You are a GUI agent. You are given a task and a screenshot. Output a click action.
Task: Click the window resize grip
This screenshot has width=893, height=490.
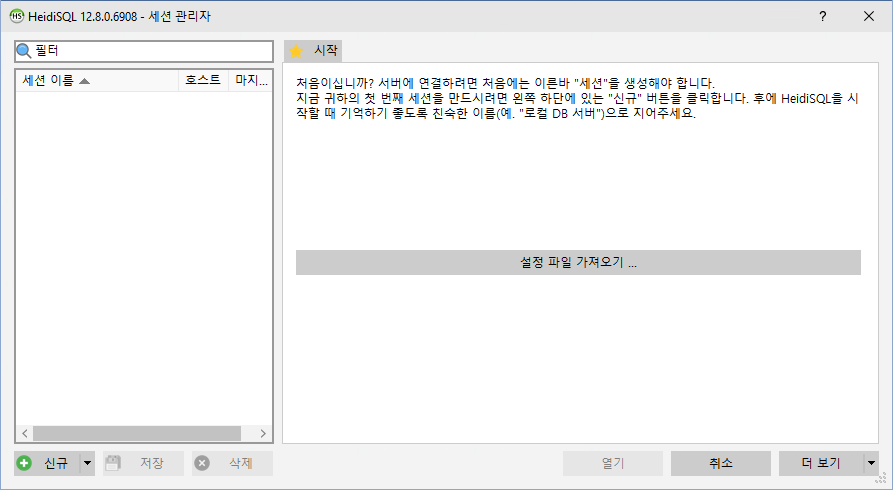point(880,478)
